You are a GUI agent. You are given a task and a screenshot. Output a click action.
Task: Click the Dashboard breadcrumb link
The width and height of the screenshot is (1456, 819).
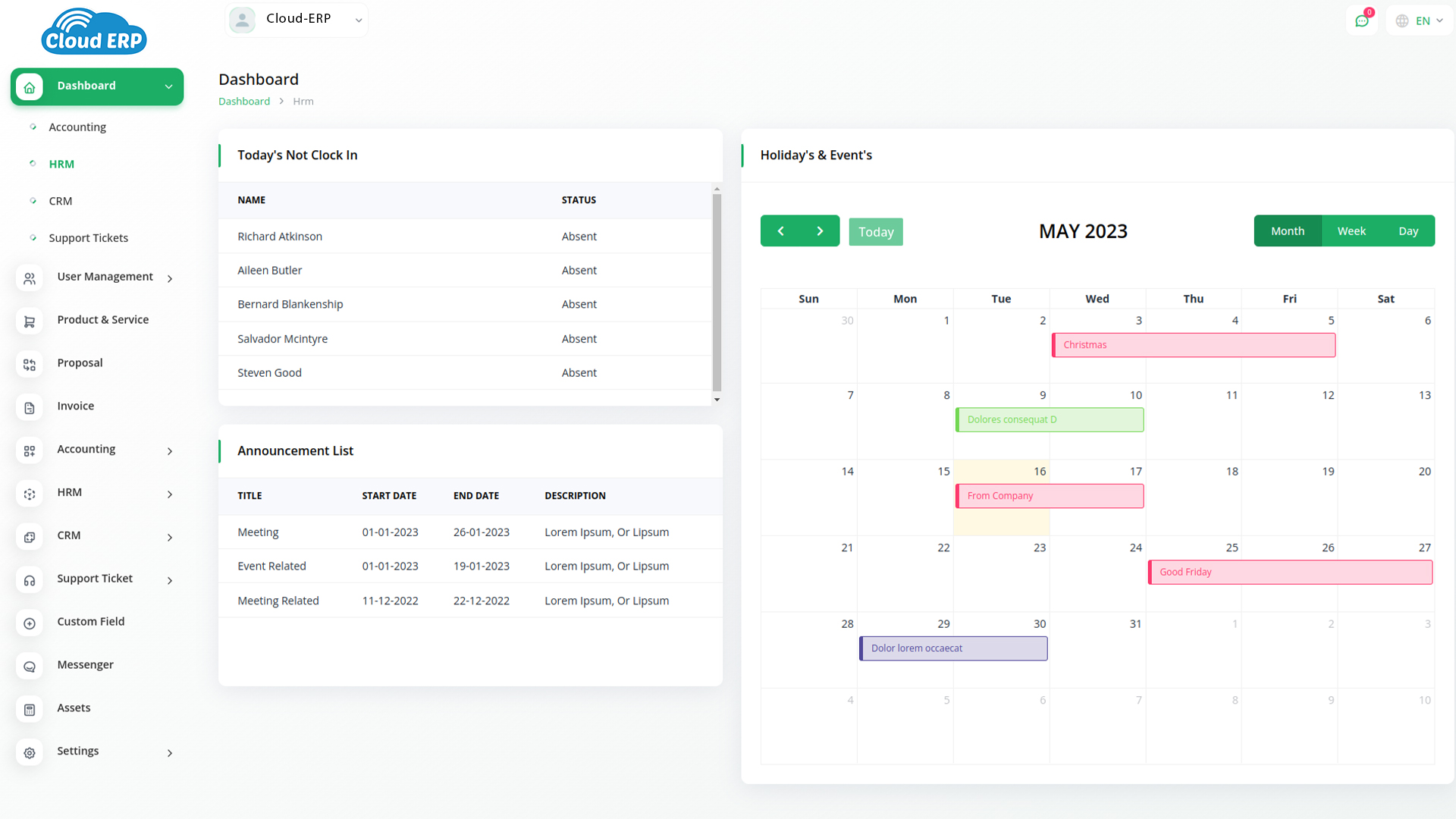[x=244, y=102]
